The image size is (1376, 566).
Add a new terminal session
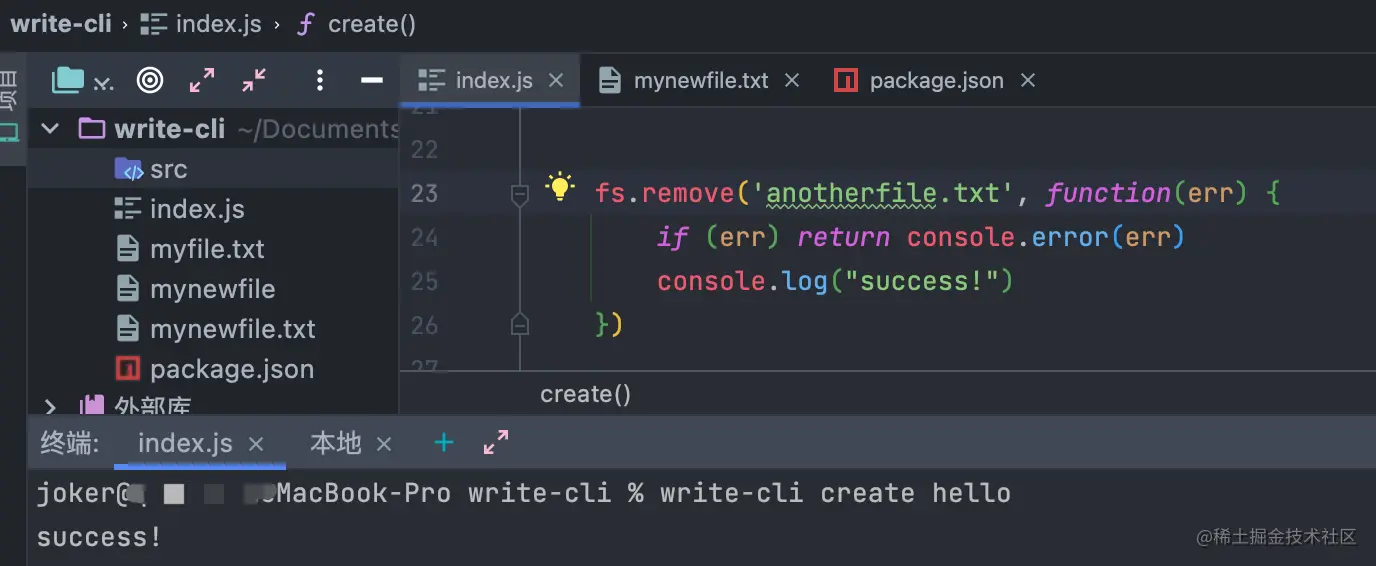click(x=444, y=443)
